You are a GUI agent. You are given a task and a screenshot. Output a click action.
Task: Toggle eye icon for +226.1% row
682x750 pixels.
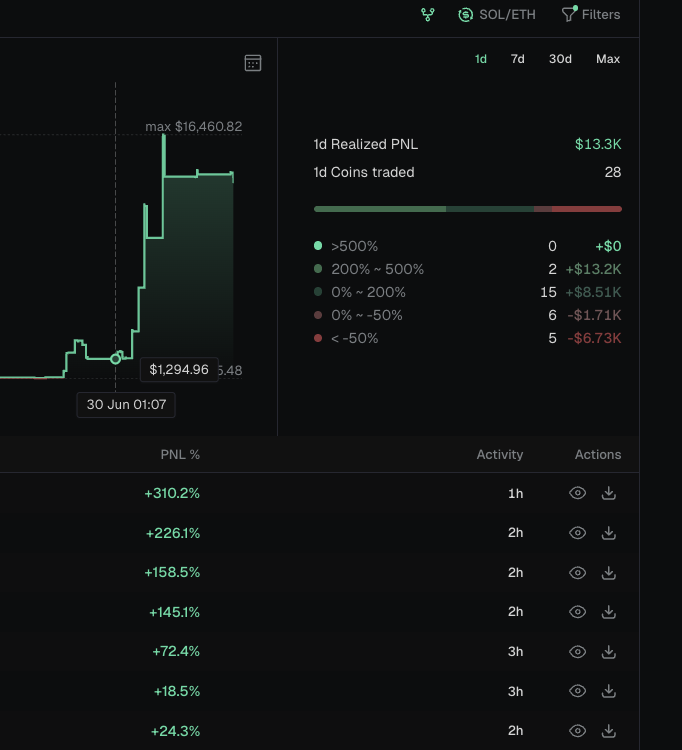[x=577, y=532]
